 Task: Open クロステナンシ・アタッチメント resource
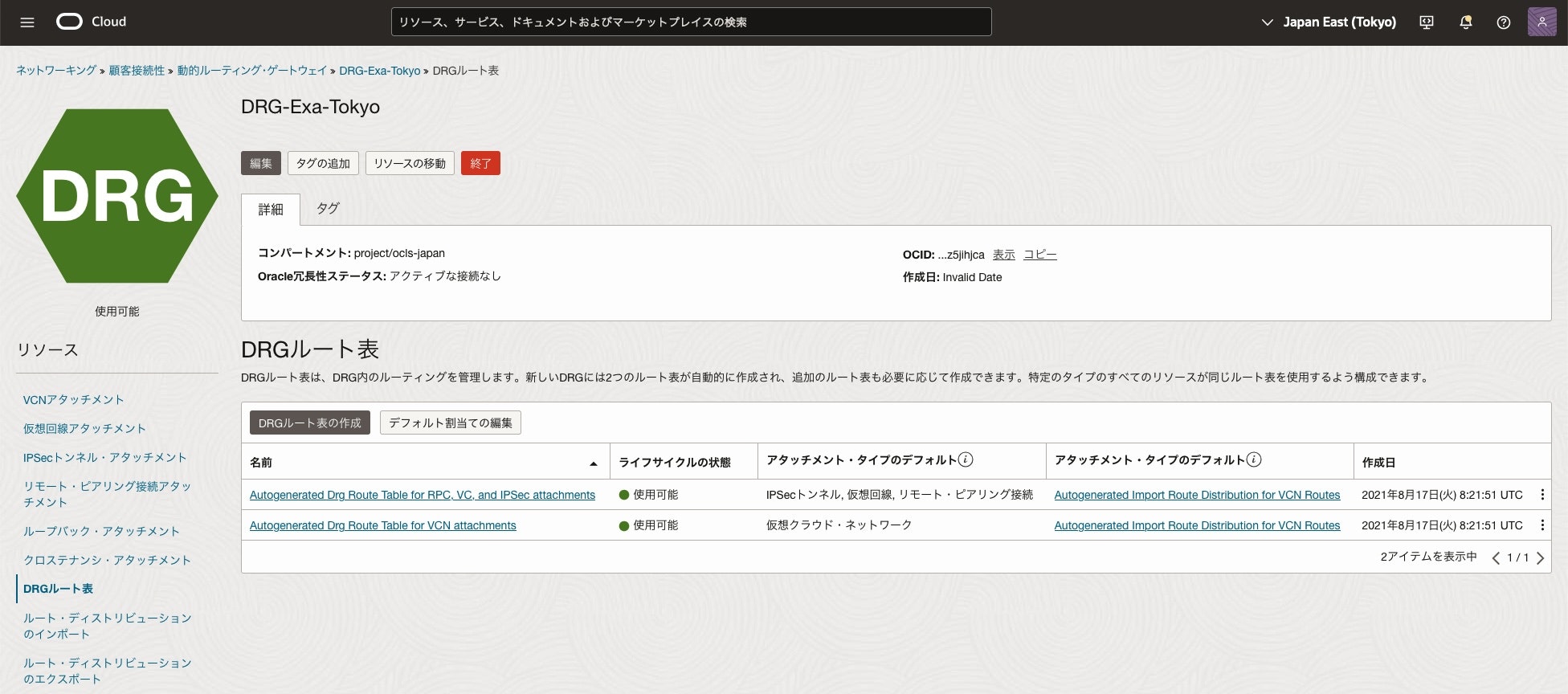coord(108,561)
